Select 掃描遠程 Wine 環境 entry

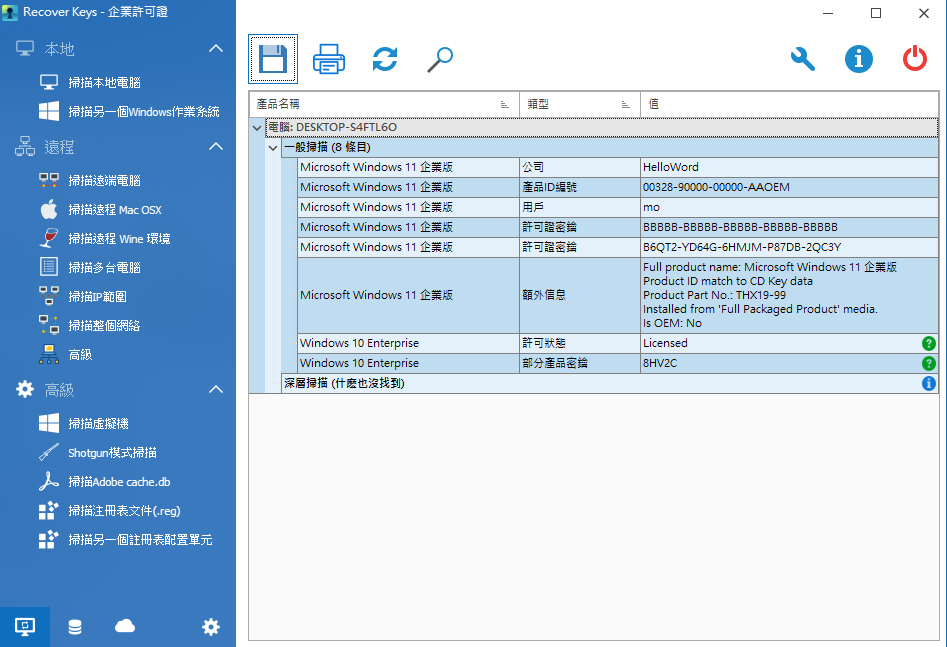tap(119, 238)
